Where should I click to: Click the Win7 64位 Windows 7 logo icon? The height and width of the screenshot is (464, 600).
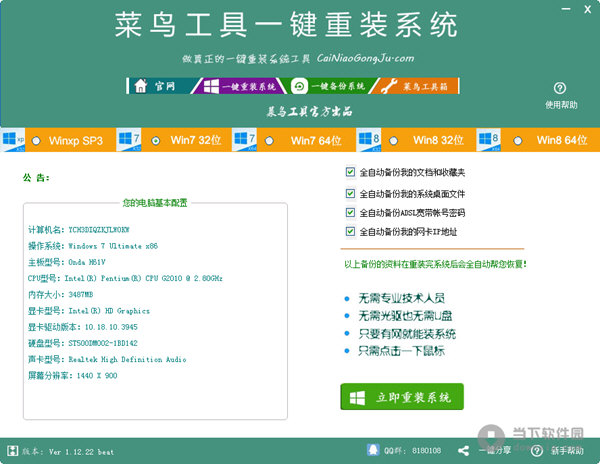[244, 140]
